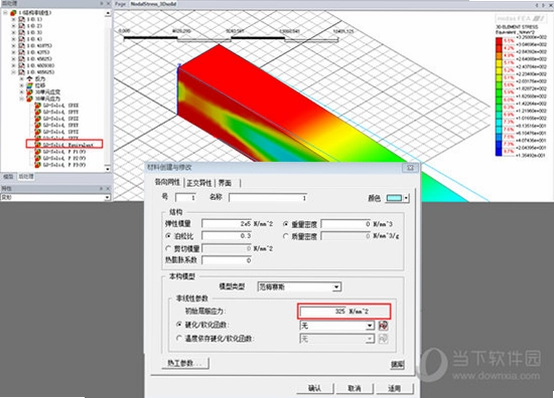
Task: Click the 热工参数 button
Action: tap(185, 363)
